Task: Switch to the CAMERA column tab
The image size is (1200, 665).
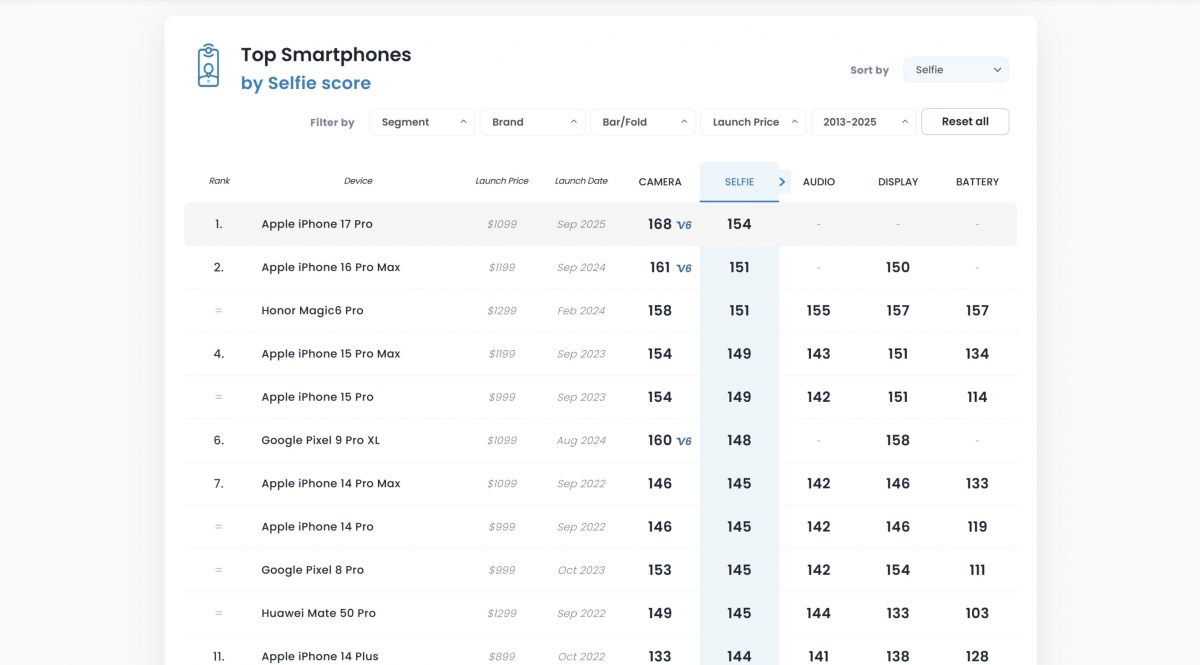Action: 660,182
